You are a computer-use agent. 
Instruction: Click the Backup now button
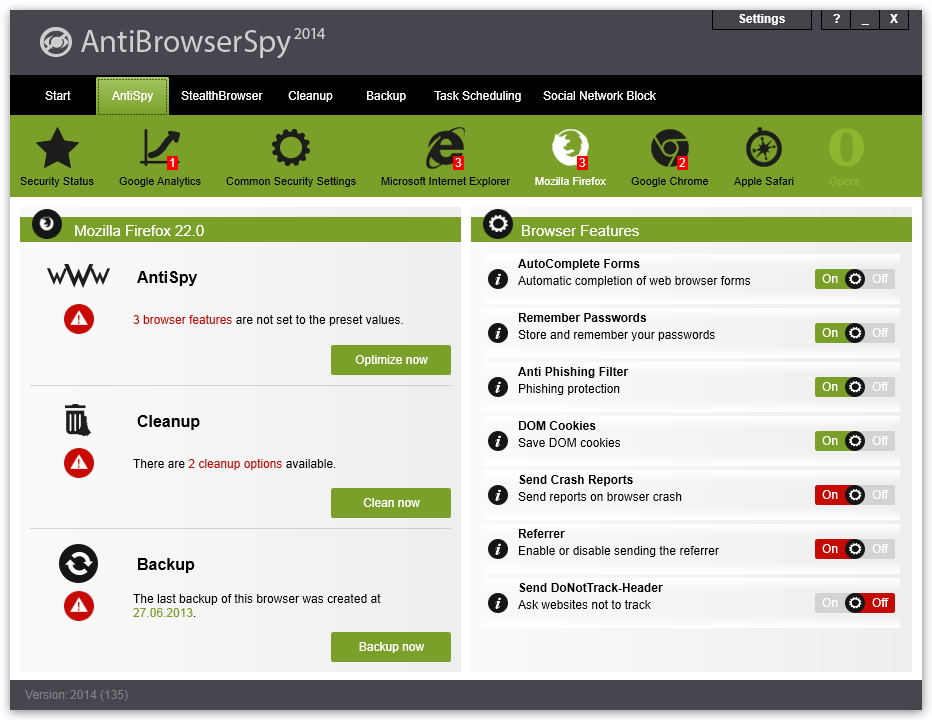click(390, 647)
